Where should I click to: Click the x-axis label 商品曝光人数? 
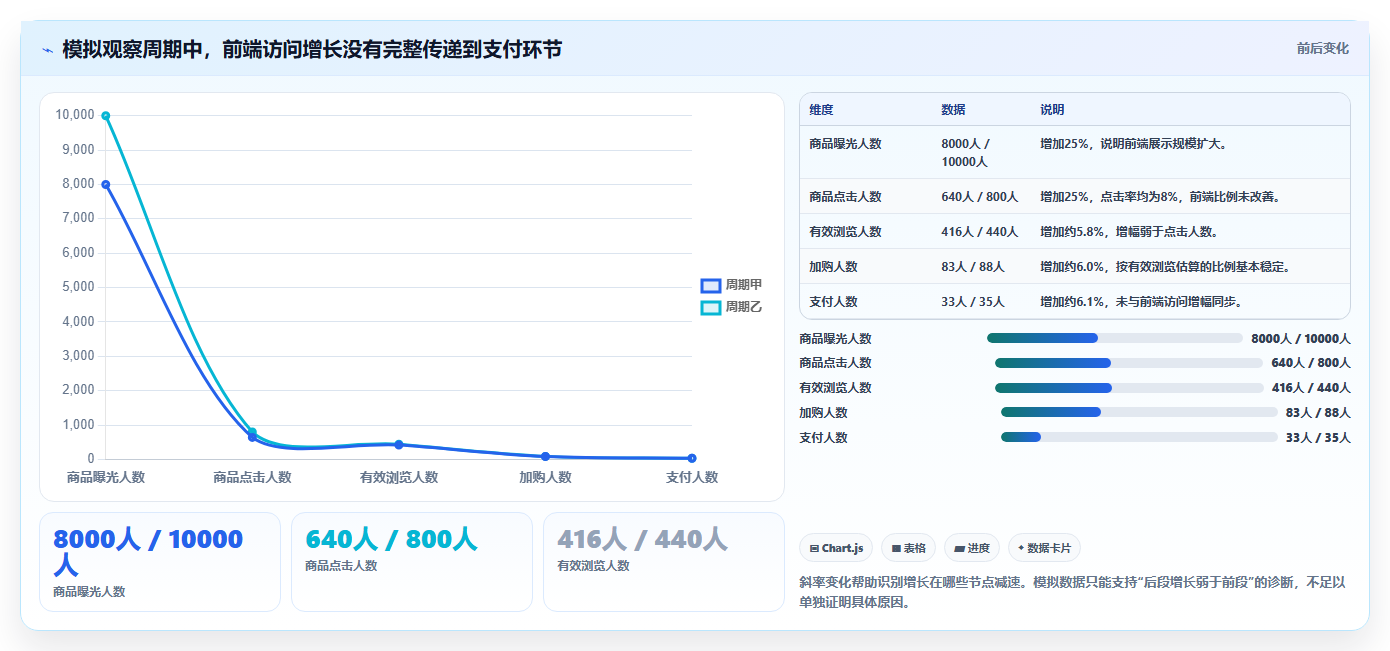[x=106, y=478]
